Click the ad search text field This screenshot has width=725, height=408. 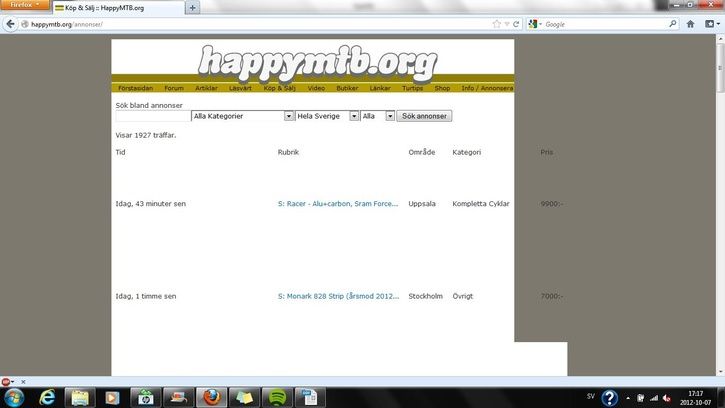[152, 116]
